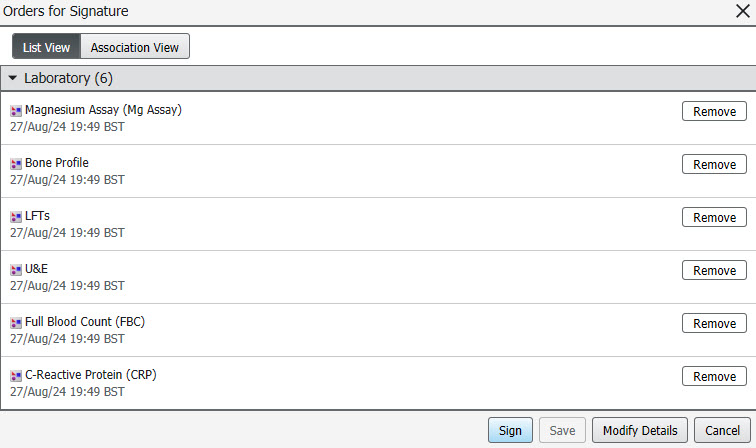The image size is (756, 448).
Task: Collapse the Laboratory (6) section
Action: (13, 78)
